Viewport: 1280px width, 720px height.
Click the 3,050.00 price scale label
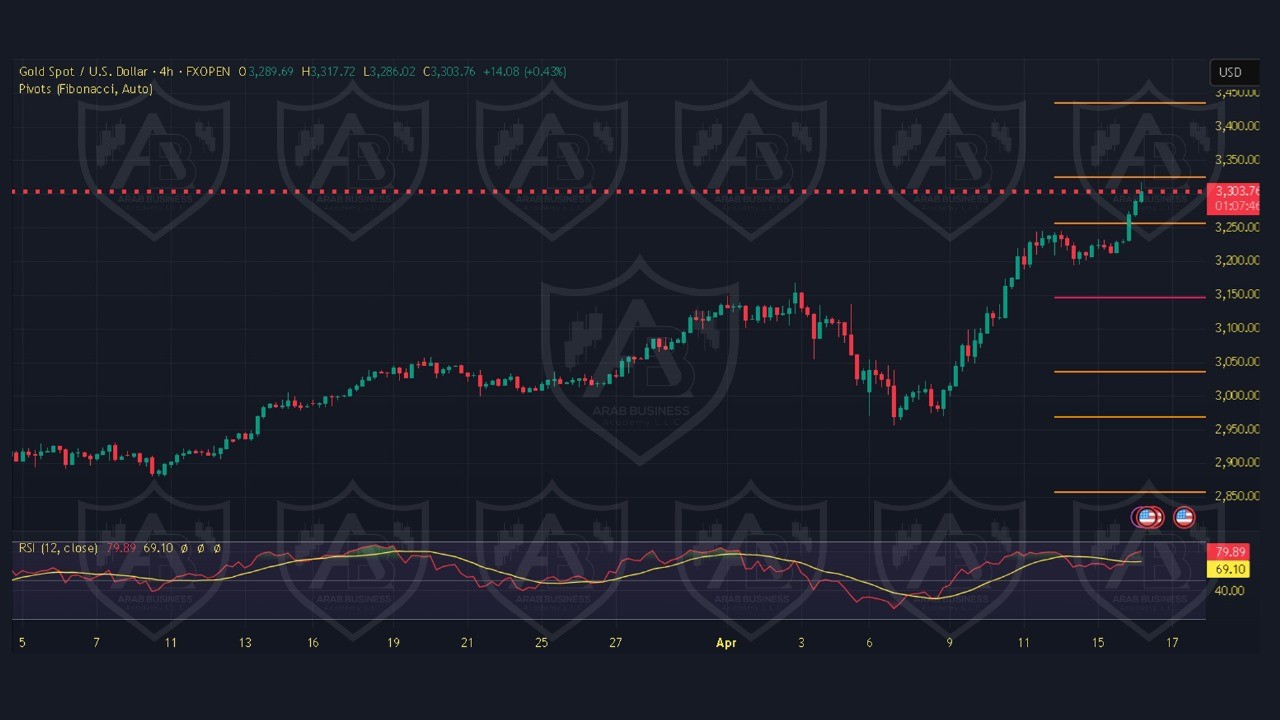(1235, 362)
